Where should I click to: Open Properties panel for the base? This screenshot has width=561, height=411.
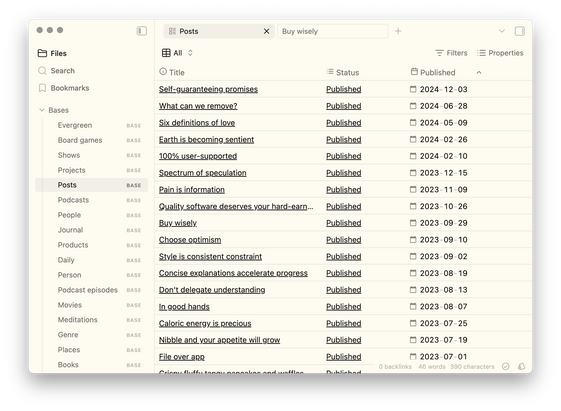pyautogui.click(x=500, y=53)
